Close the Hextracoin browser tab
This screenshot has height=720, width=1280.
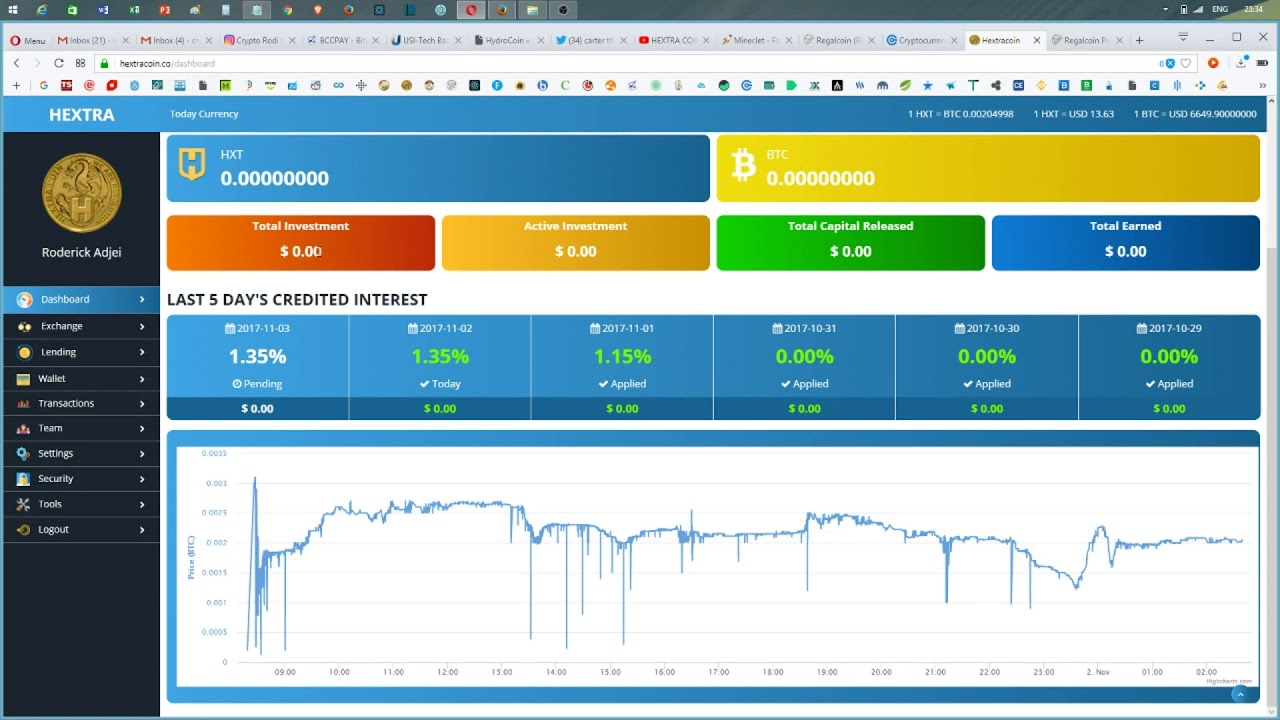1037,41
